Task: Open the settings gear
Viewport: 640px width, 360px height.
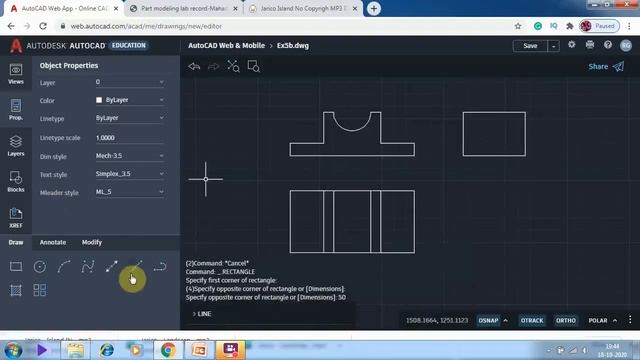Action: tap(571, 45)
